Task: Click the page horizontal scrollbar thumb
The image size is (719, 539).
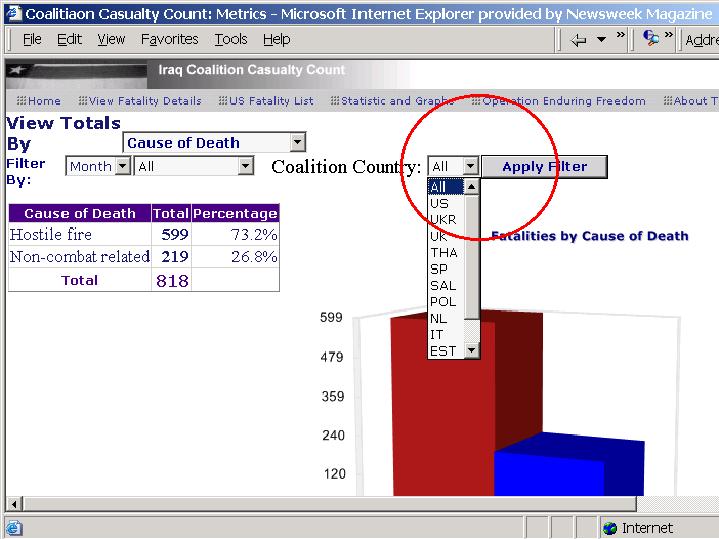Action: click(330, 504)
